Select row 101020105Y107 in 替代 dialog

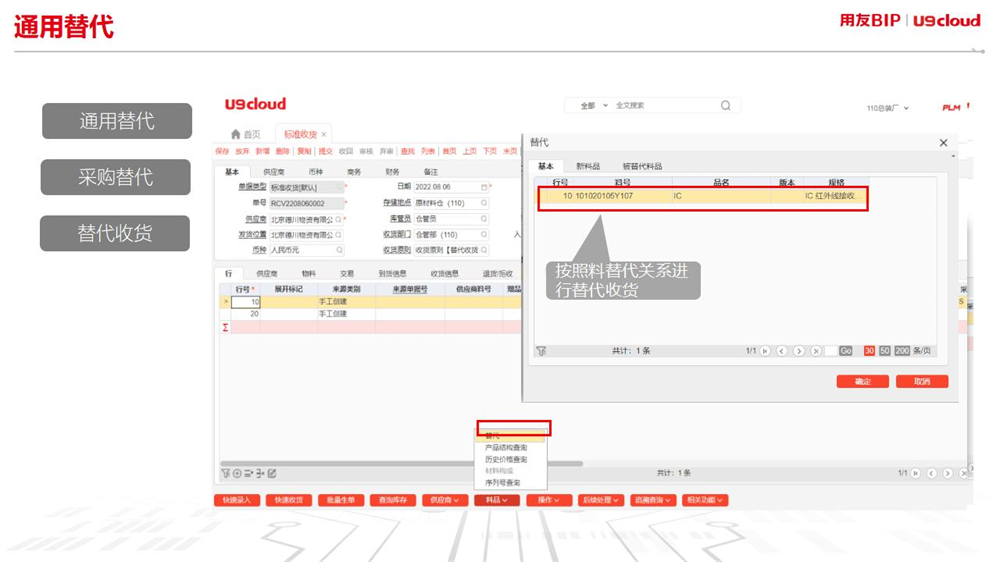702,196
